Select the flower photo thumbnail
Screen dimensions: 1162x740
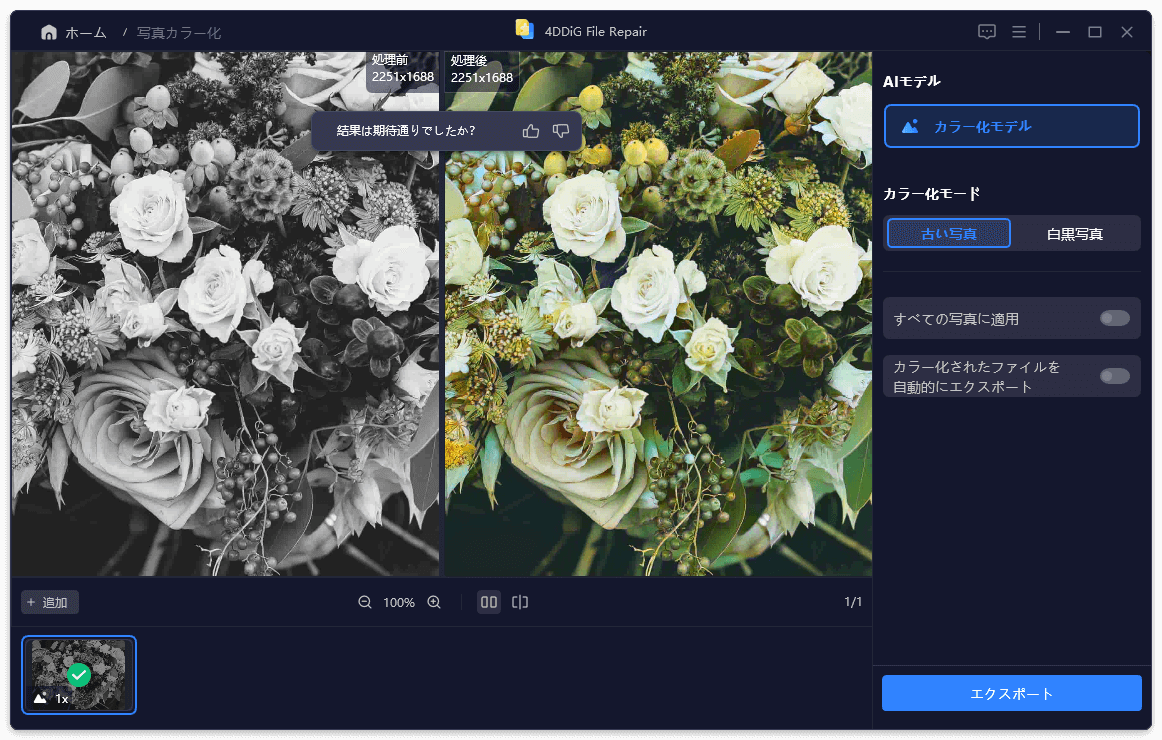coord(79,675)
